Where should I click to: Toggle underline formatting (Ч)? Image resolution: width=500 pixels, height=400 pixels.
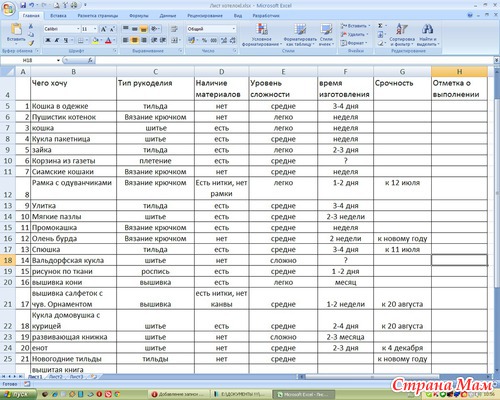point(66,40)
